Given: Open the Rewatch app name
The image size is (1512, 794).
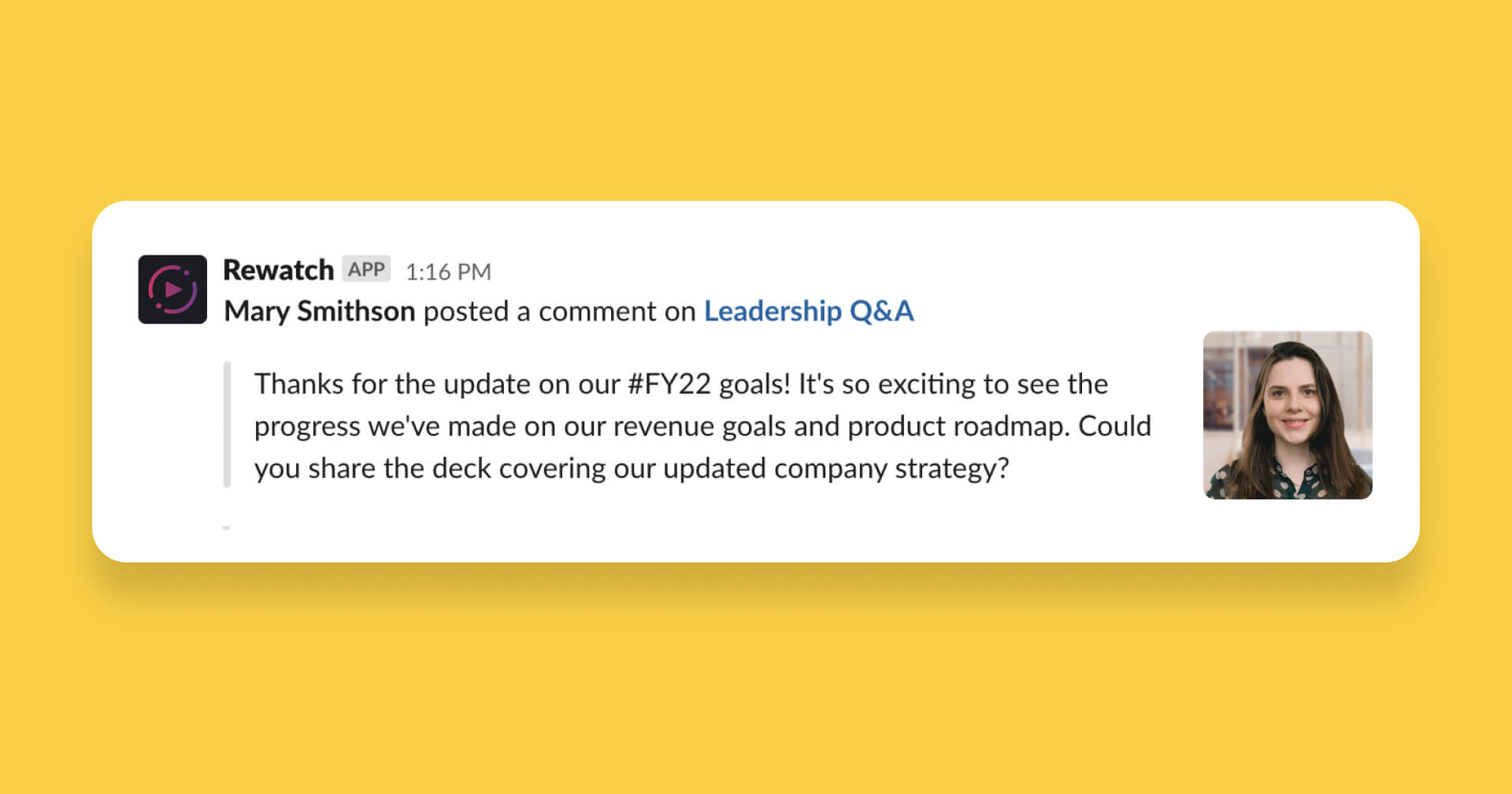Looking at the screenshot, I should pyautogui.click(x=278, y=270).
